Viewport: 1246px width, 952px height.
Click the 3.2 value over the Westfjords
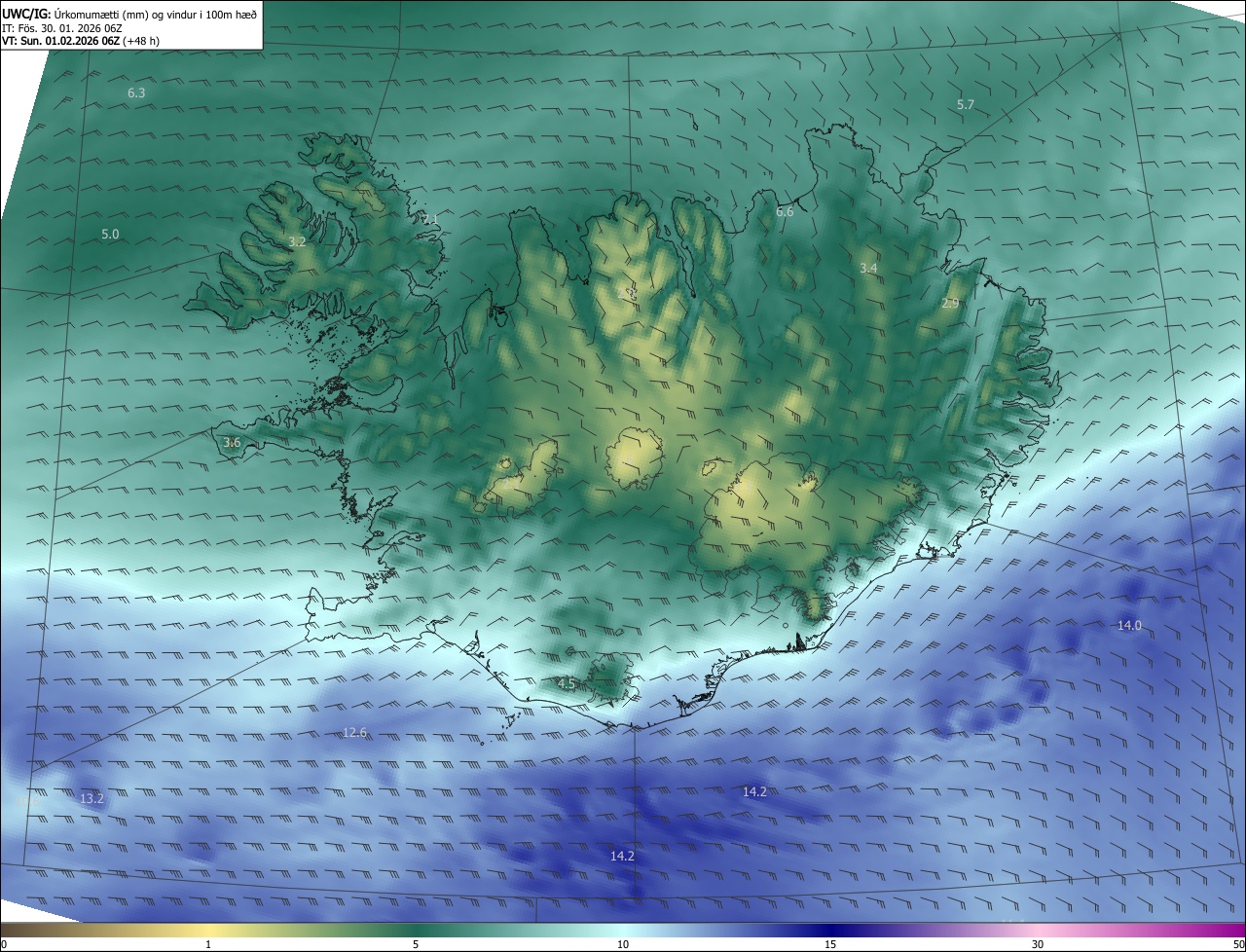[x=298, y=241]
